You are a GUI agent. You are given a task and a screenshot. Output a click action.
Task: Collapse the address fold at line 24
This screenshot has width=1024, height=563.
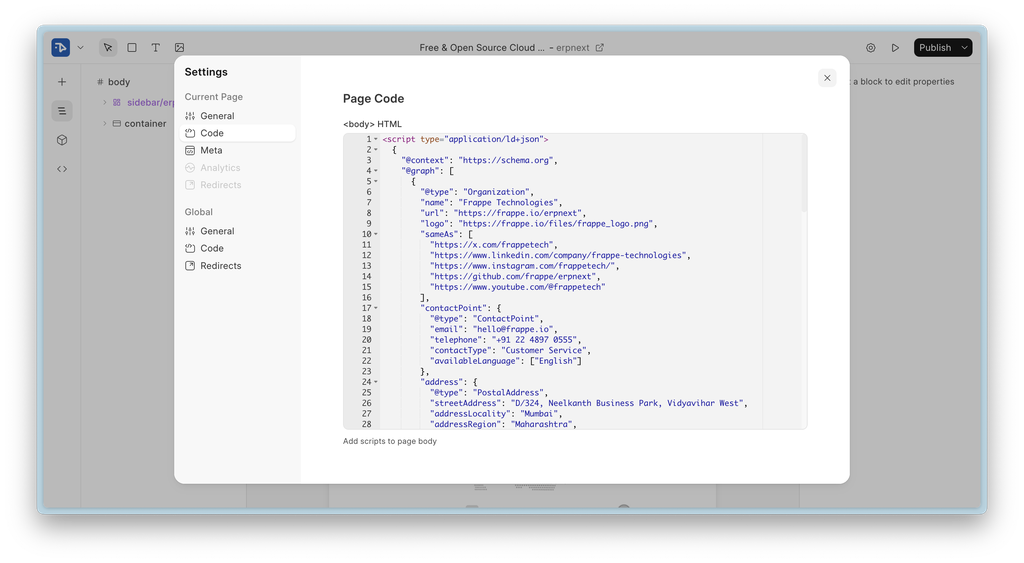tap(376, 382)
